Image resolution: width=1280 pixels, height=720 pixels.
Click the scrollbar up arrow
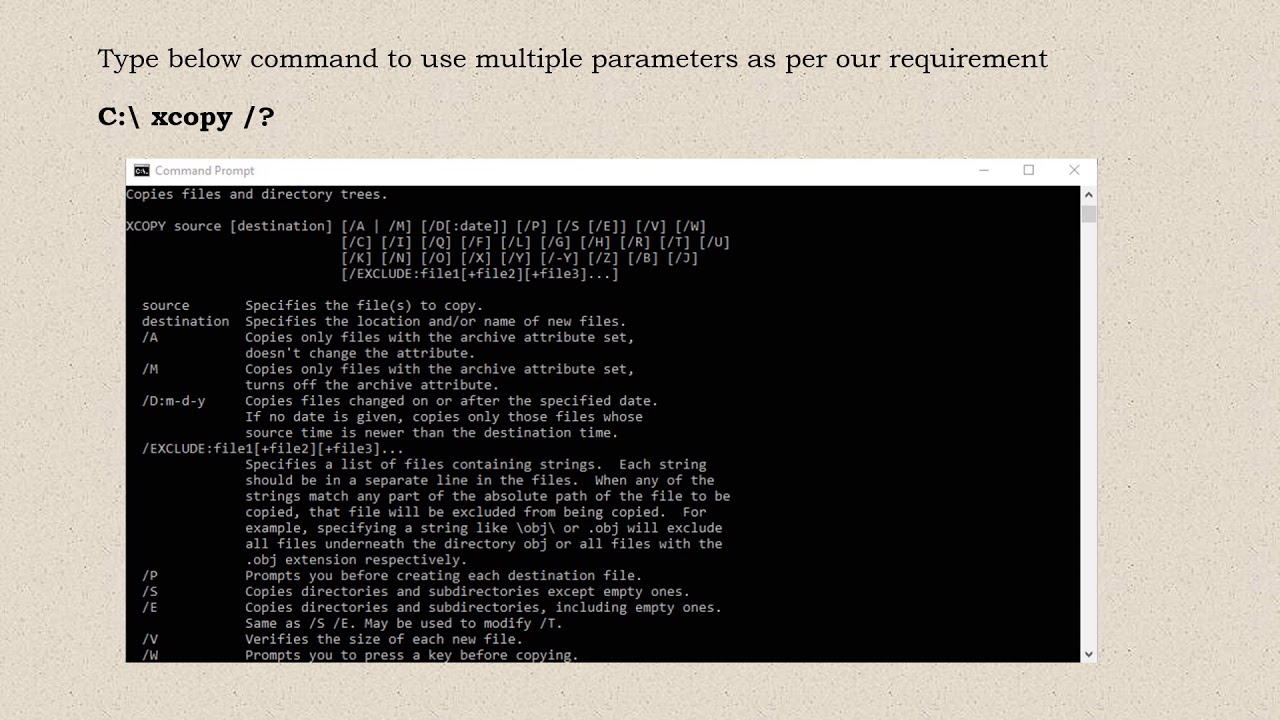(1089, 195)
